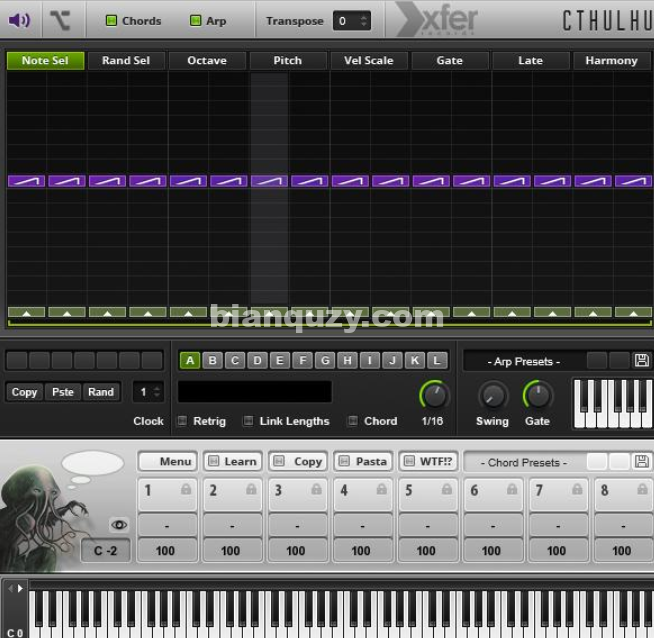Viewport: 654px width, 638px height.
Task: Select arp pattern slot C
Action: click(x=235, y=360)
